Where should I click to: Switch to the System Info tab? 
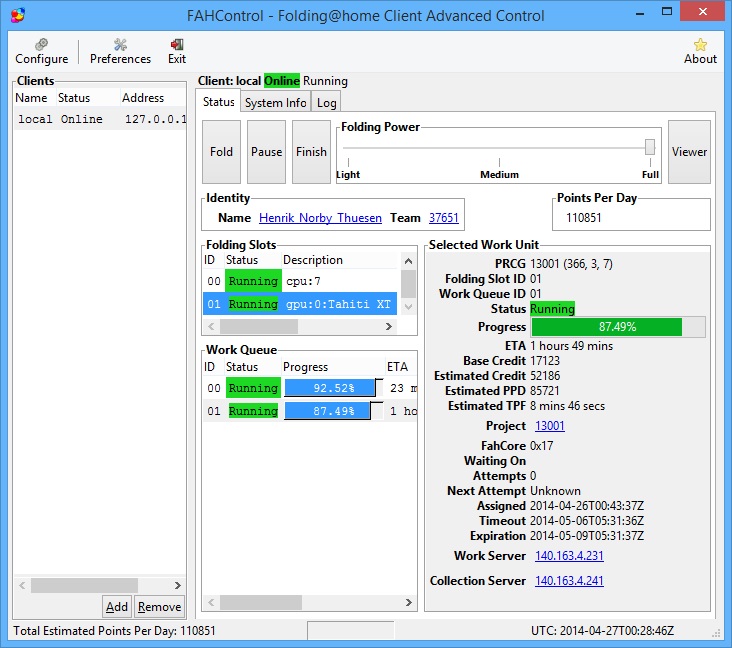(275, 103)
